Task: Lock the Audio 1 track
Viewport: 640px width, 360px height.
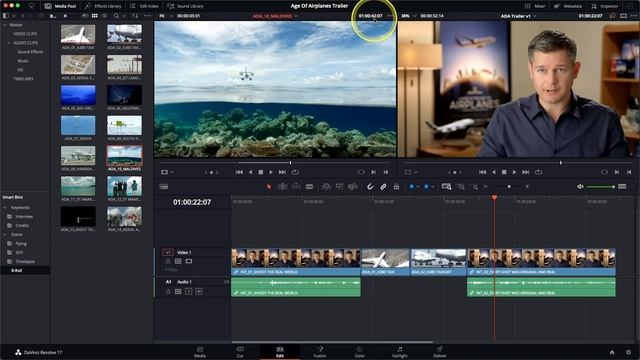Action: click(168, 291)
